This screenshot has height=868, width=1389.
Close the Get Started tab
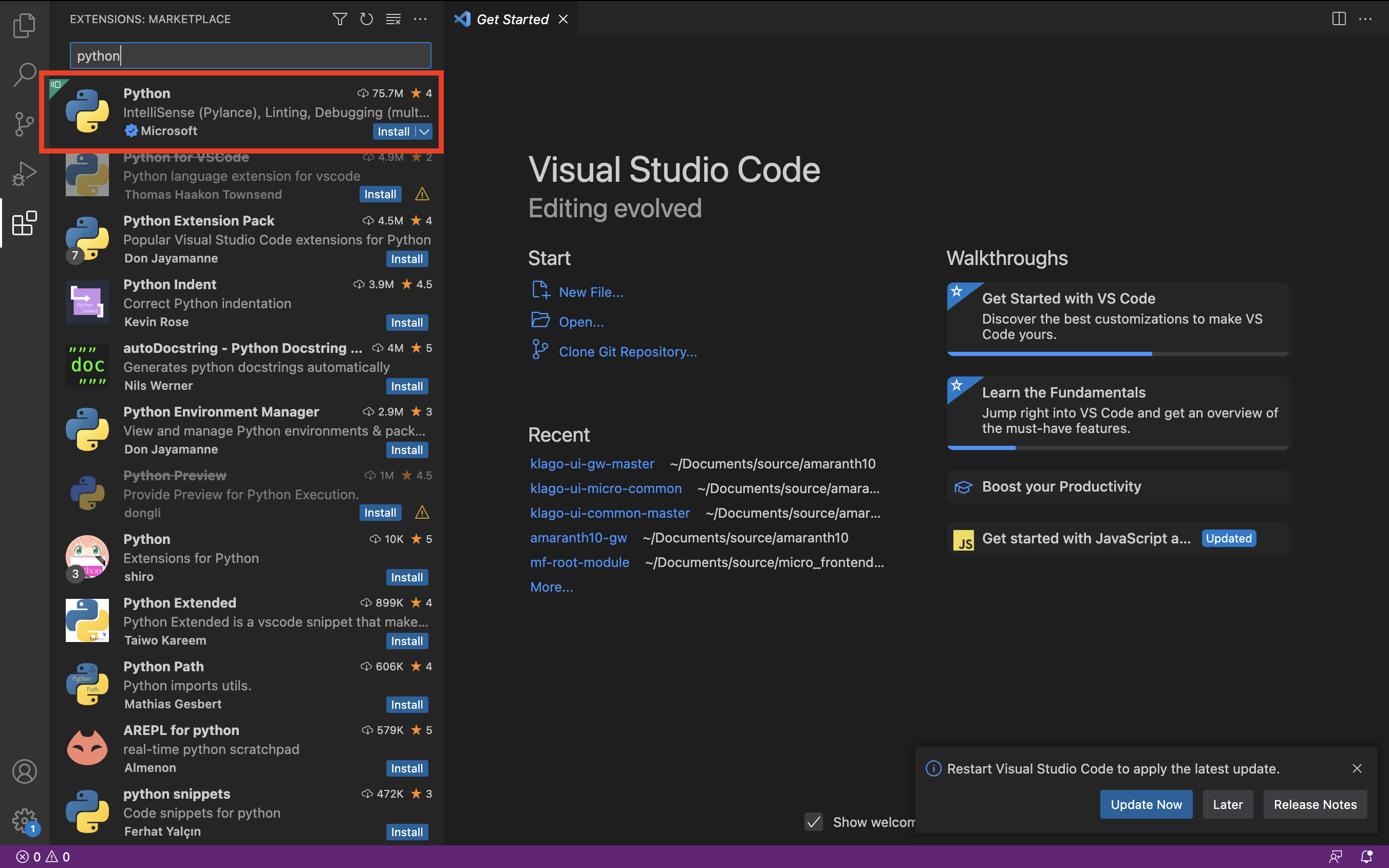coord(563,20)
